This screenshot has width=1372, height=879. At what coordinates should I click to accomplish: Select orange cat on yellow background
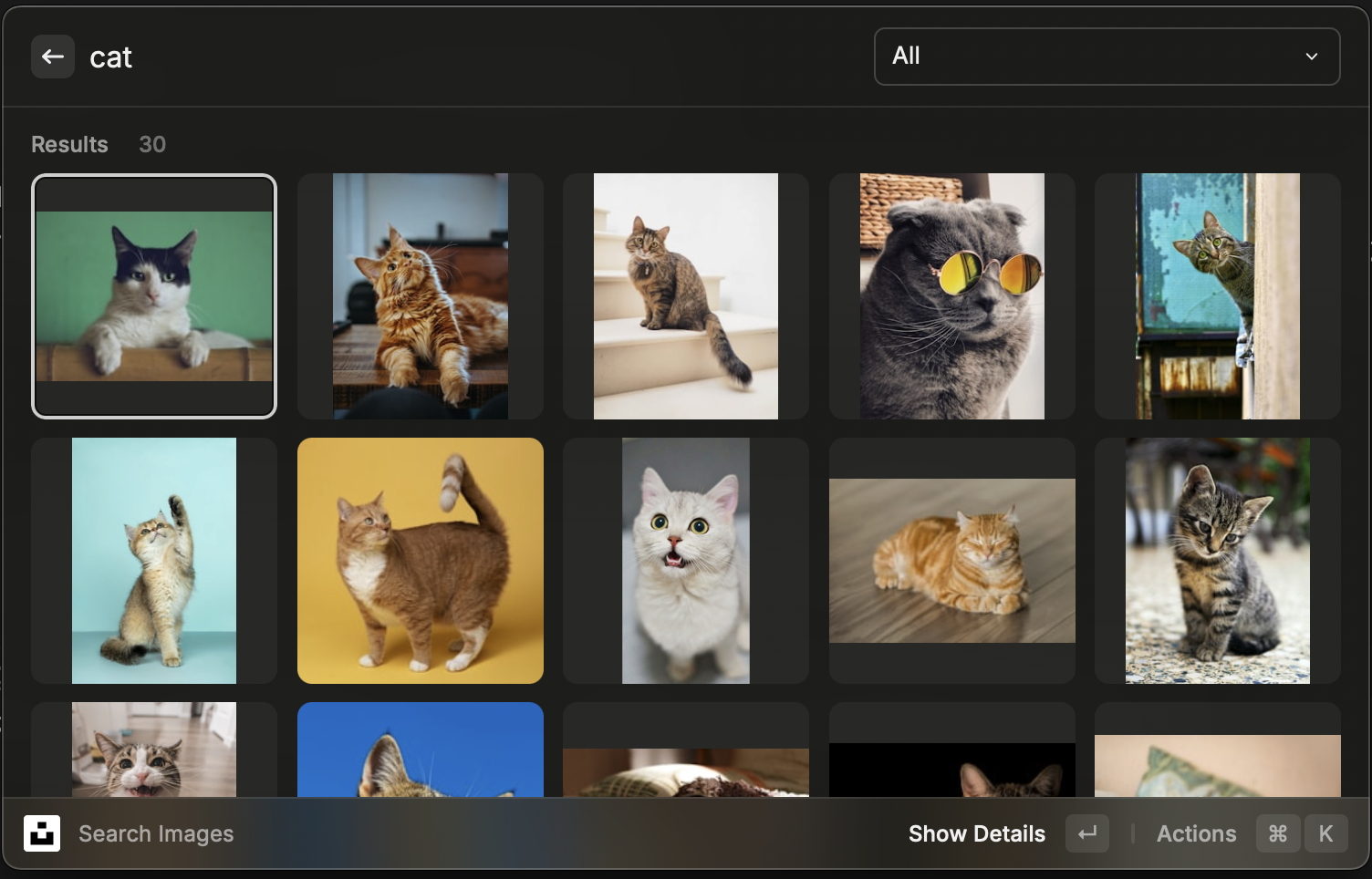point(420,561)
